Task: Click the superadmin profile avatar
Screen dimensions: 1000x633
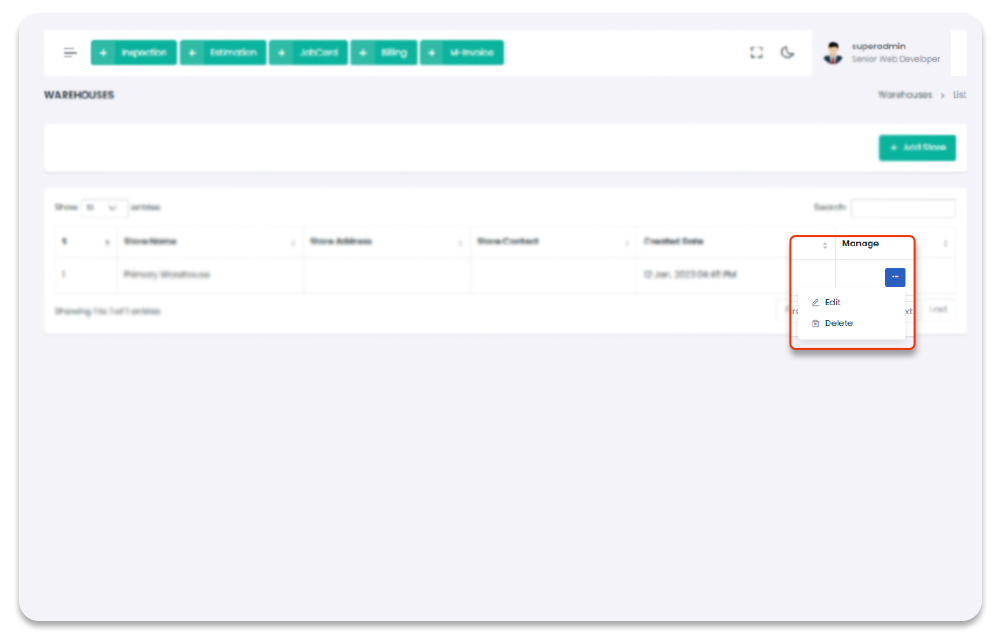Action: 833,53
